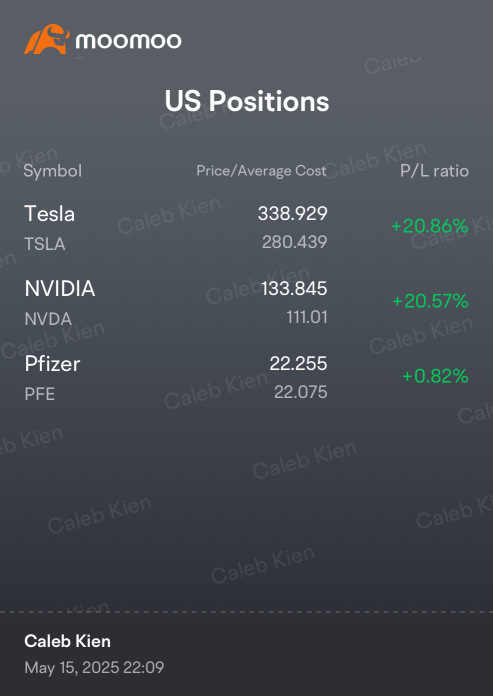Select NVIDIA current price 133.845

pyautogui.click(x=294, y=289)
